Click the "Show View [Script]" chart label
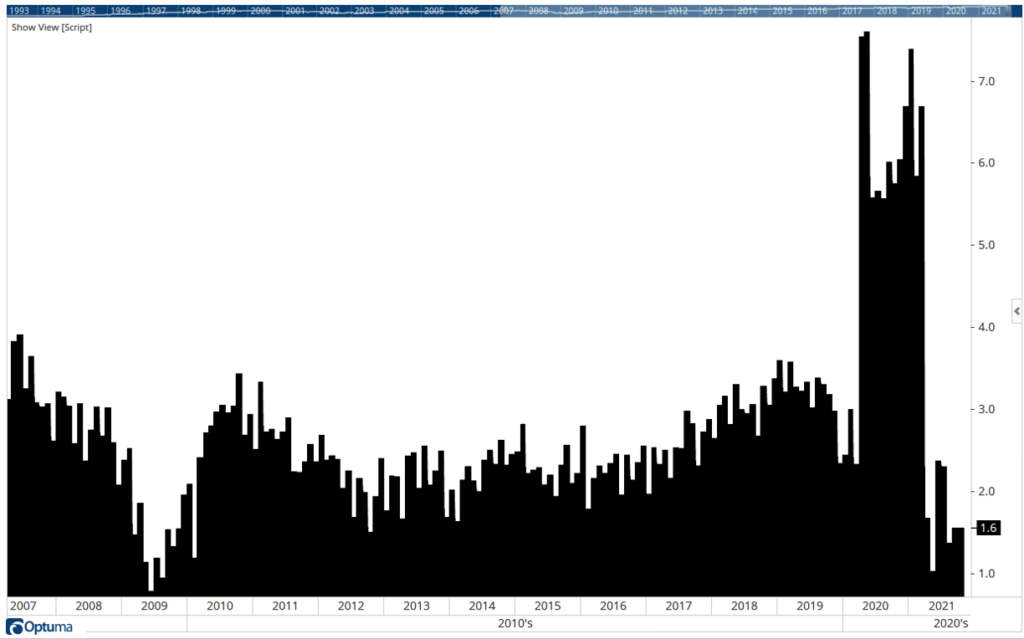Viewport: 1024px width, 639px height. (52, 27)
